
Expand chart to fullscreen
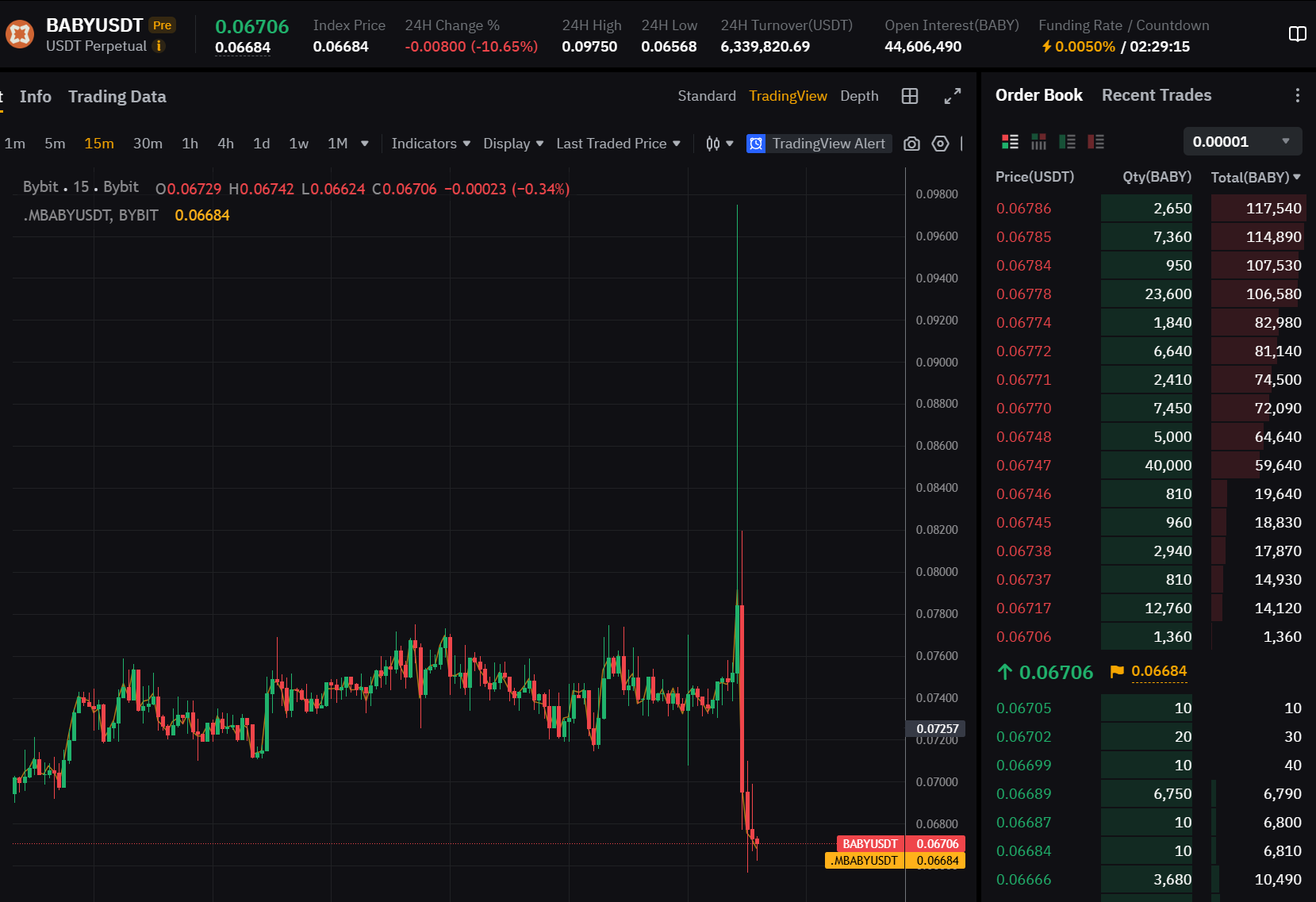point(952,96)
